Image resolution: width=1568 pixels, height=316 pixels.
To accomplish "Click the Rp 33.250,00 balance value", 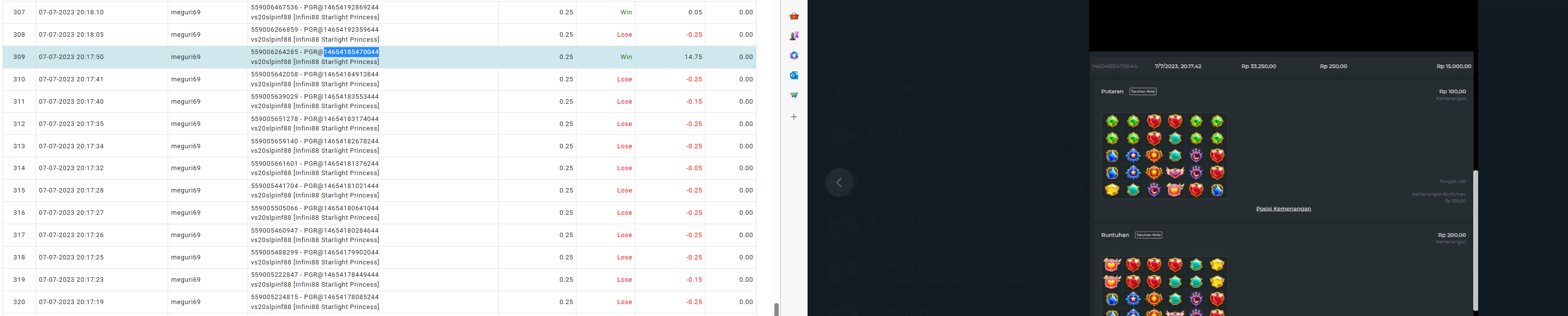I will click(x=1259, y=66).
